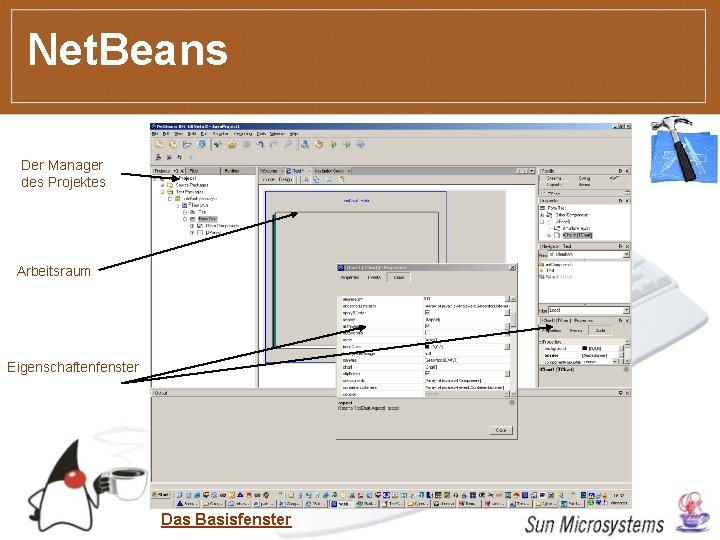Screen dimensions: 720x540
Task: Open Navigator view dropdown
Action: pos(626,254)
